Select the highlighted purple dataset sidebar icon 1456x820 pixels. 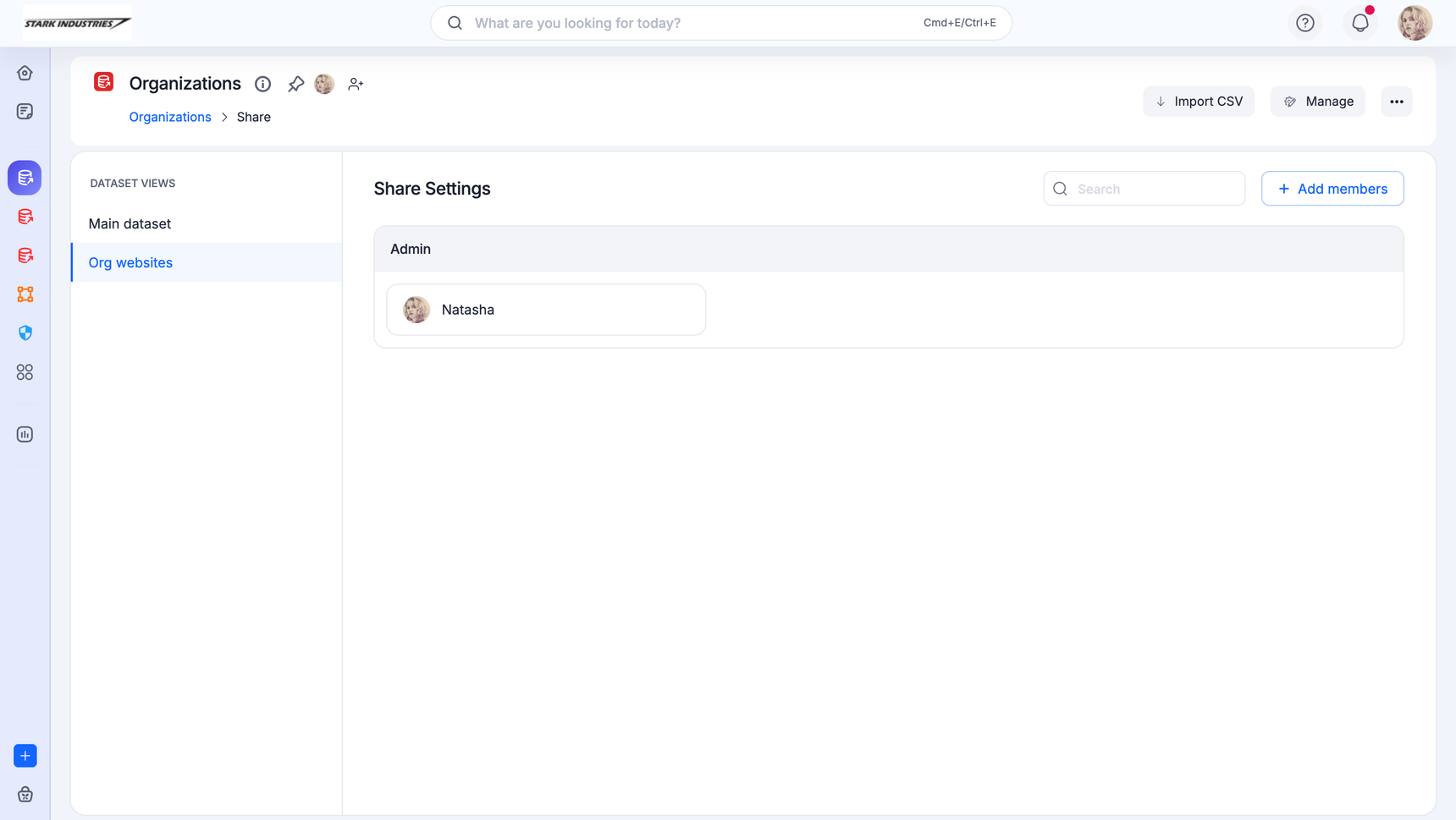(x=25, y=178)
